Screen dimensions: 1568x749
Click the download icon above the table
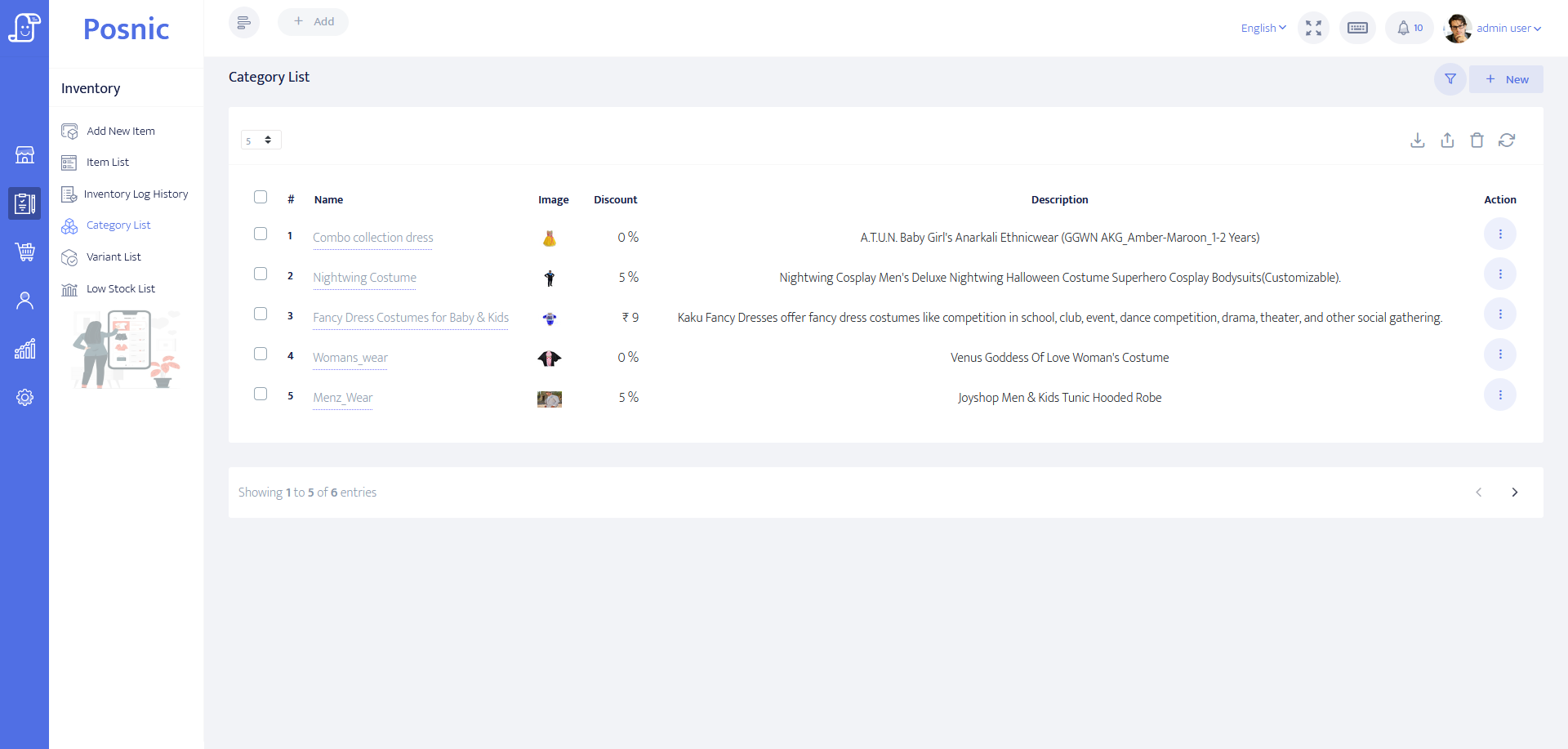(1418, 140)
